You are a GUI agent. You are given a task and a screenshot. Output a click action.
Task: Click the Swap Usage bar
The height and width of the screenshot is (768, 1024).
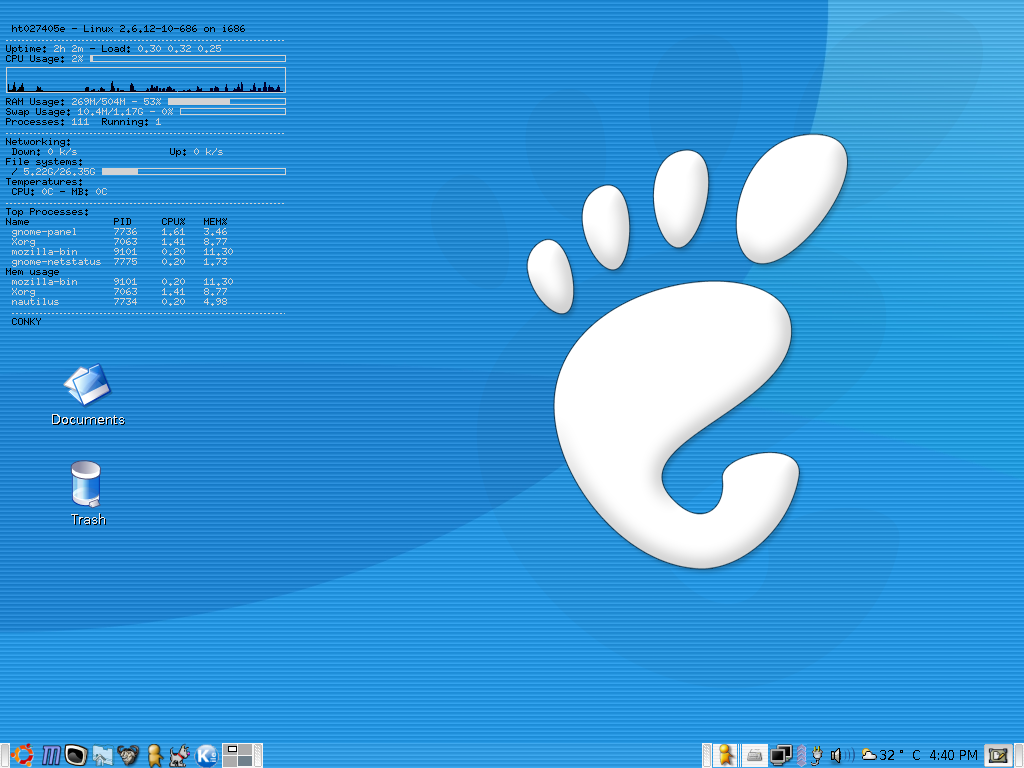(x=232, y=112)
